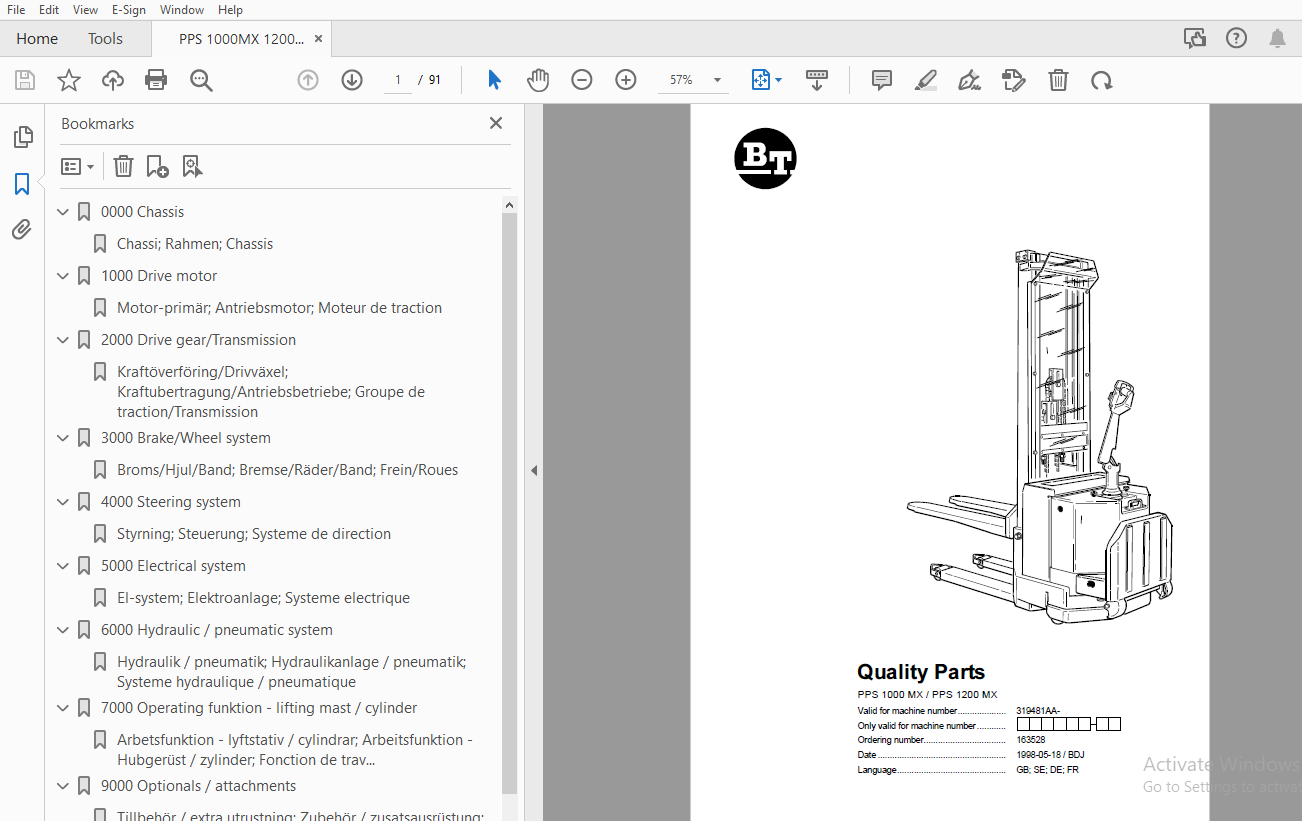Select the 5000 Electrical system bookmark
This screenshot has height=821, width=1302.
[x=172, y=566]
